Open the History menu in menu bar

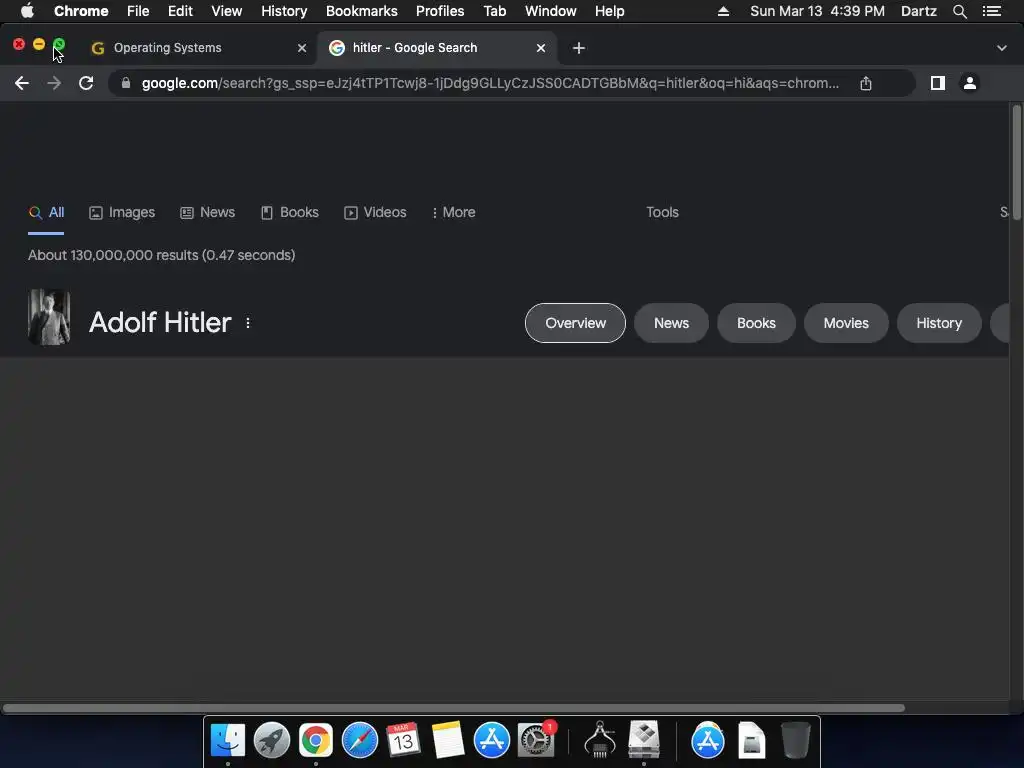284,11
